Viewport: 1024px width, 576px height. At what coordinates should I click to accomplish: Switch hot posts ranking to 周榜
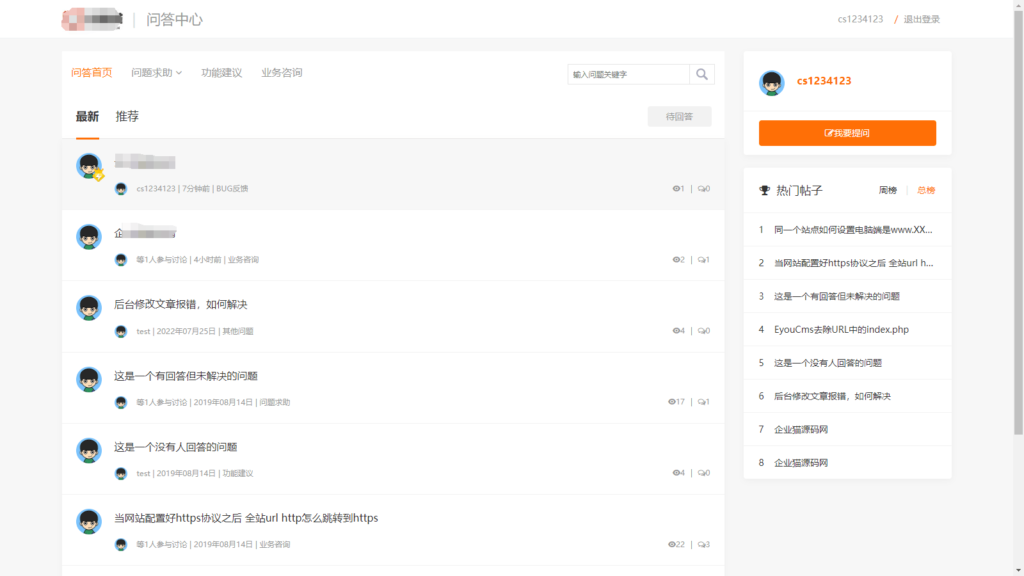coord(886,190)
